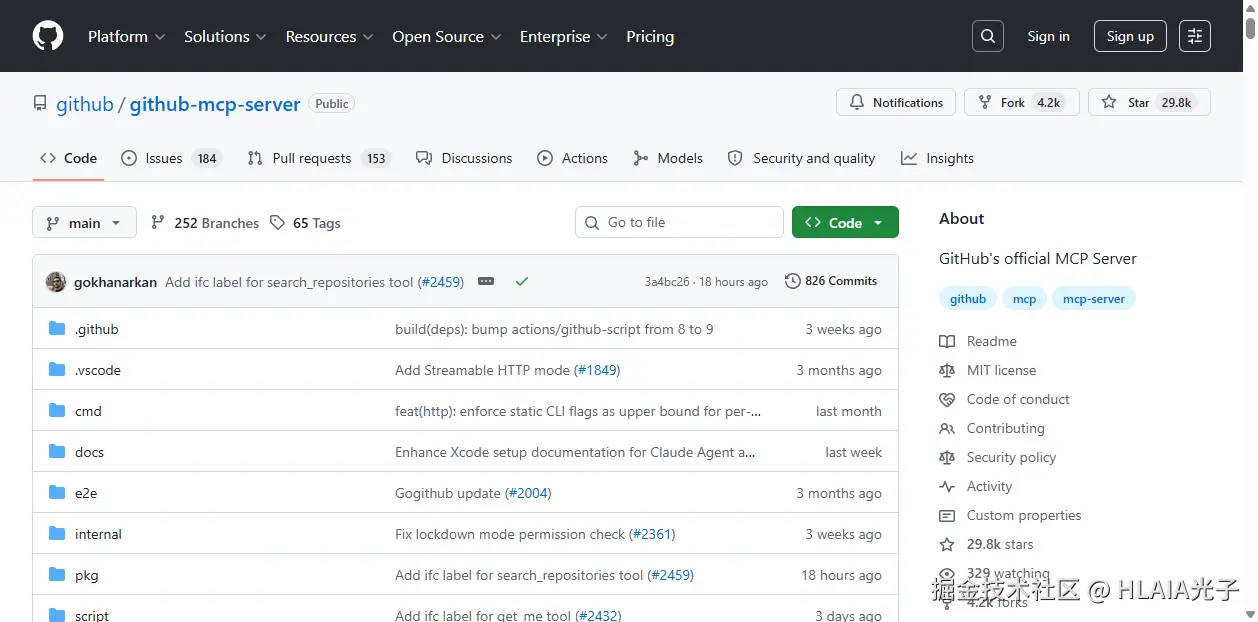This screenshot has width=1258, height=622.
Task: Click the docs folder icon
Action: [x=57, y=452]
